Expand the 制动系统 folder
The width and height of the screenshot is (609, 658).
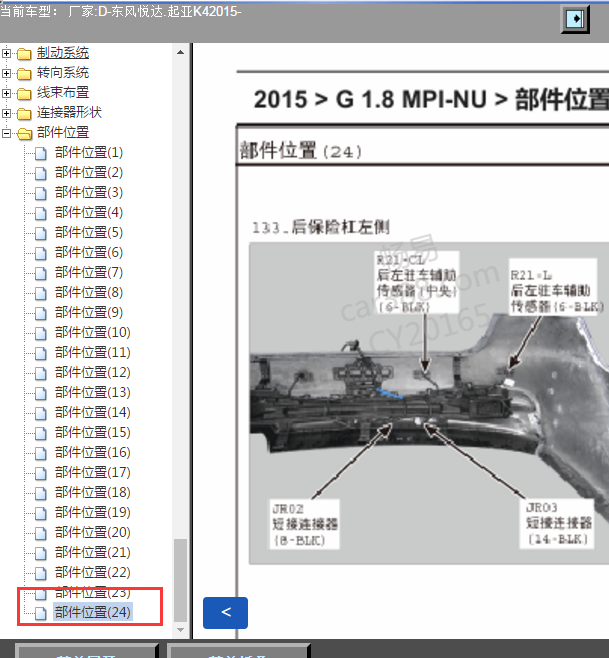click(x=6, y=53)
